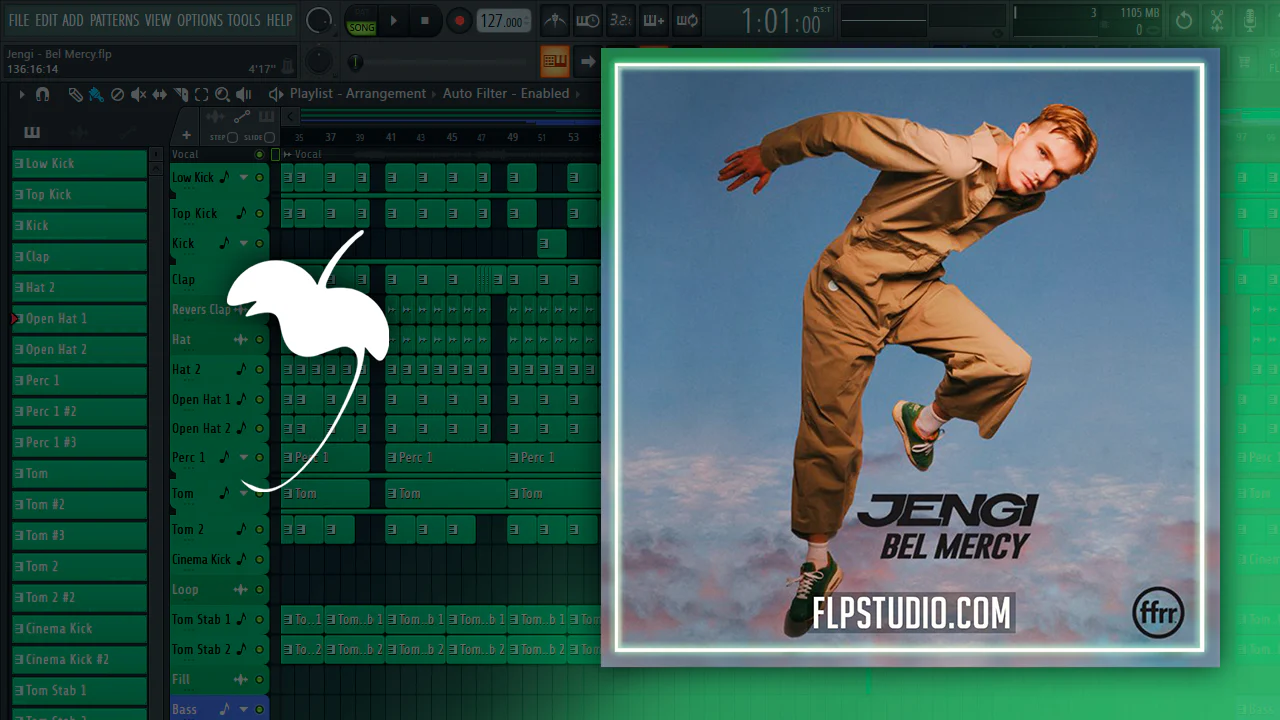Start playback with the Play button
The height and width of the screenshot is (720, 1280).
(393, 21)
